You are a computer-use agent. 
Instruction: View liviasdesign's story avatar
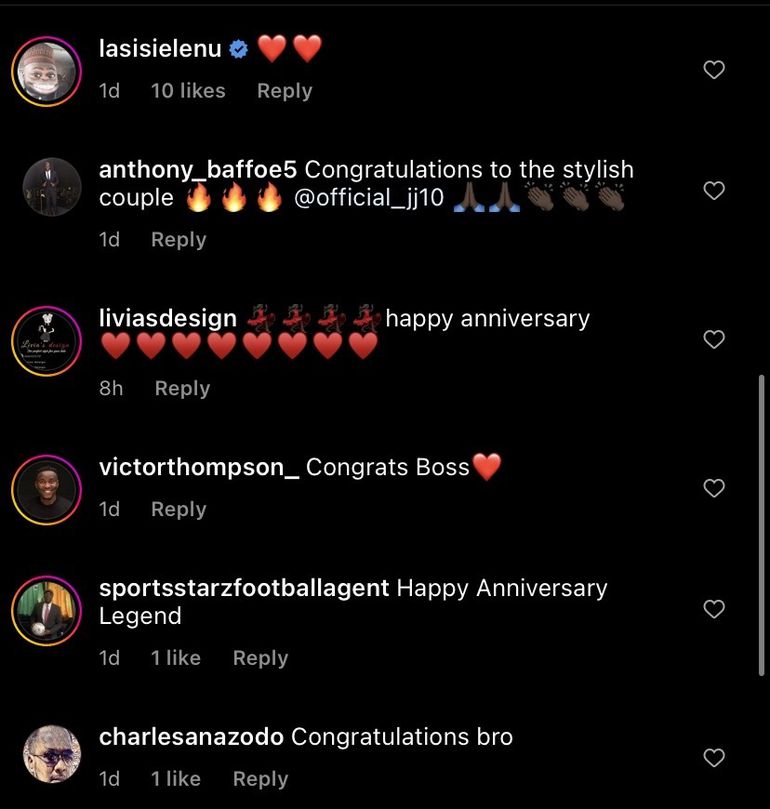(x=47, y=341)
